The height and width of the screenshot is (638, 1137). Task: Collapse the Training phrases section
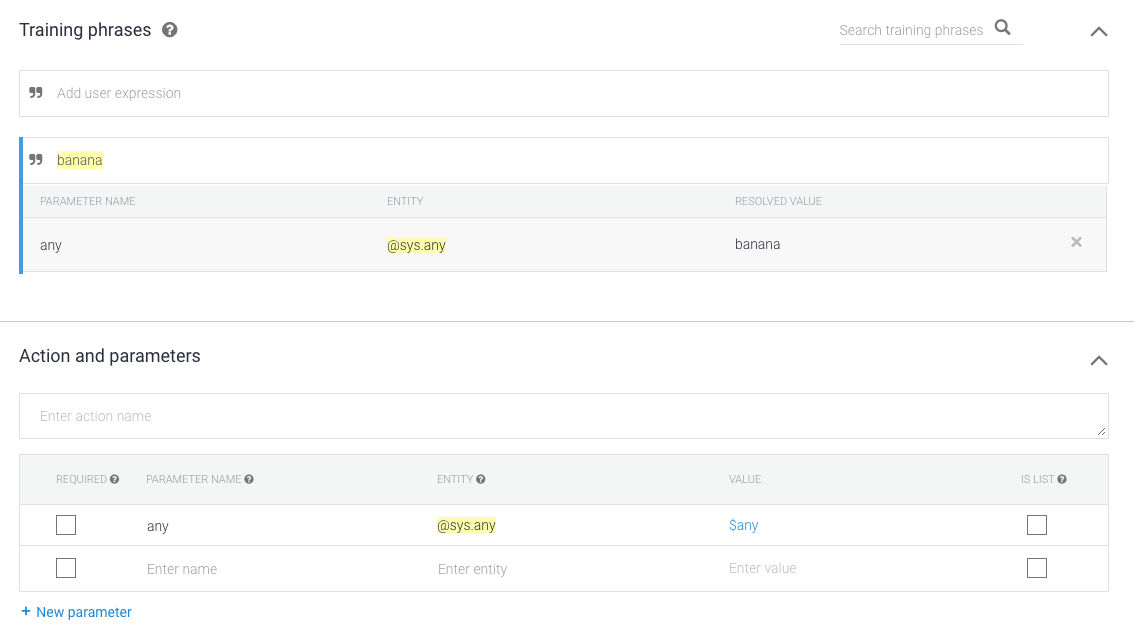(x=1098, y=31)
